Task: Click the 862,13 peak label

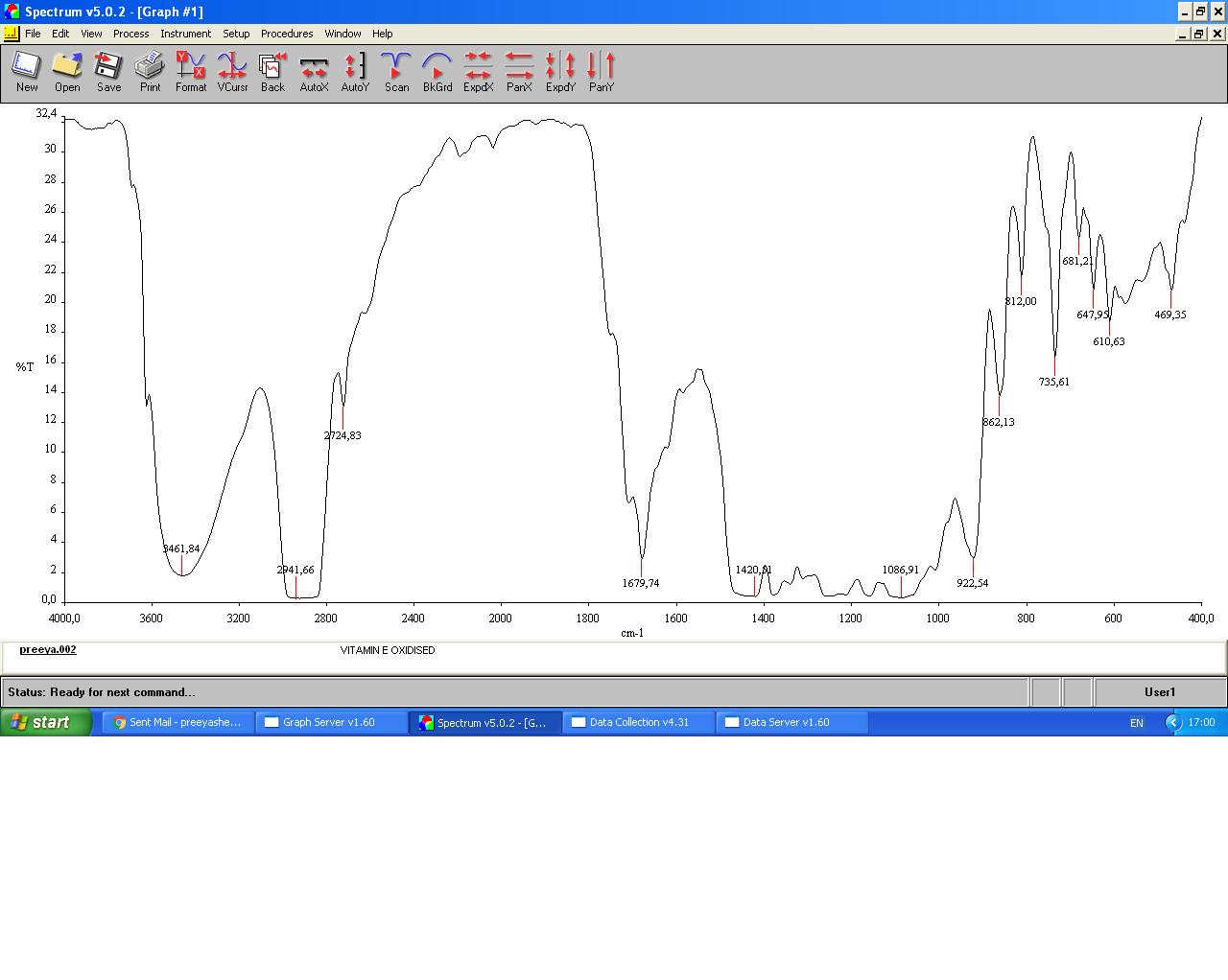Action: point(999,422)
